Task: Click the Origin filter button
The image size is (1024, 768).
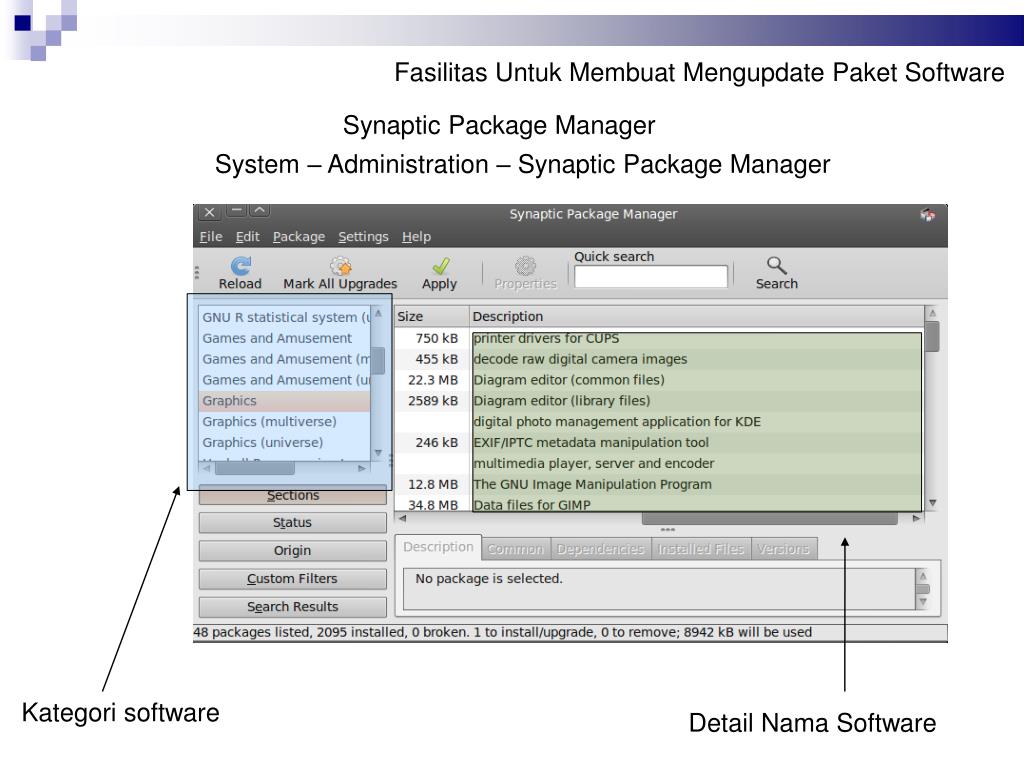Action: tap(293, 551)
